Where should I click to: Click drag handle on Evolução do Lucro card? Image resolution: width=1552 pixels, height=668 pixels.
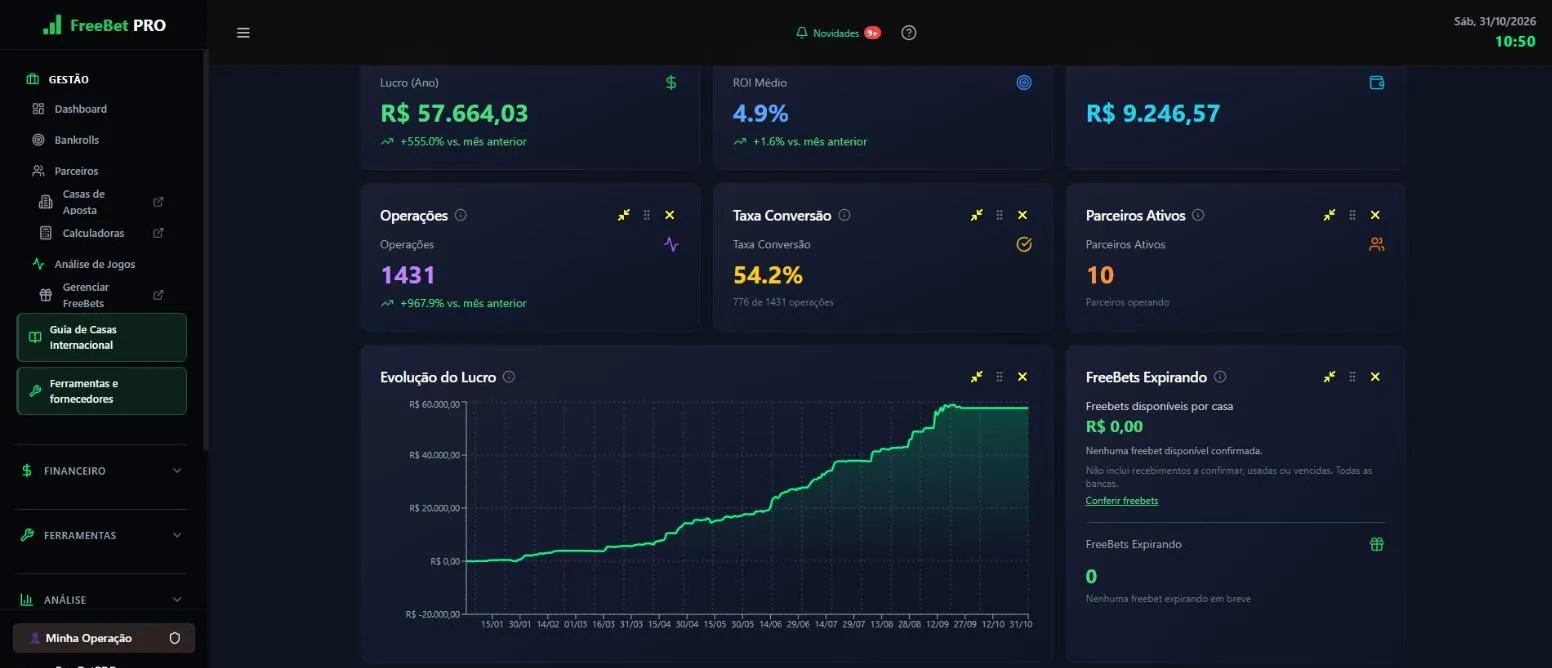[x=999, y=377]
